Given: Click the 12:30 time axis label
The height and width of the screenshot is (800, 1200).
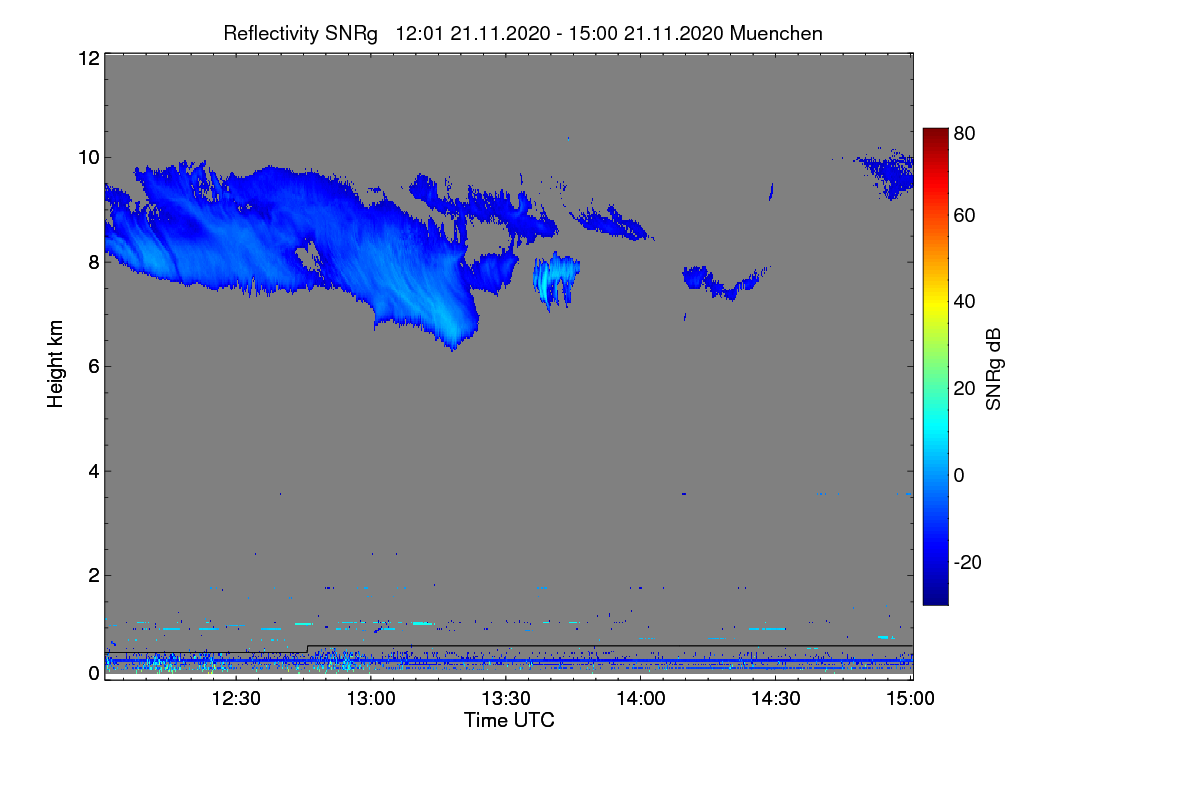Looking at the screenshot, I should pyautogui.click(x=236, y=698).
